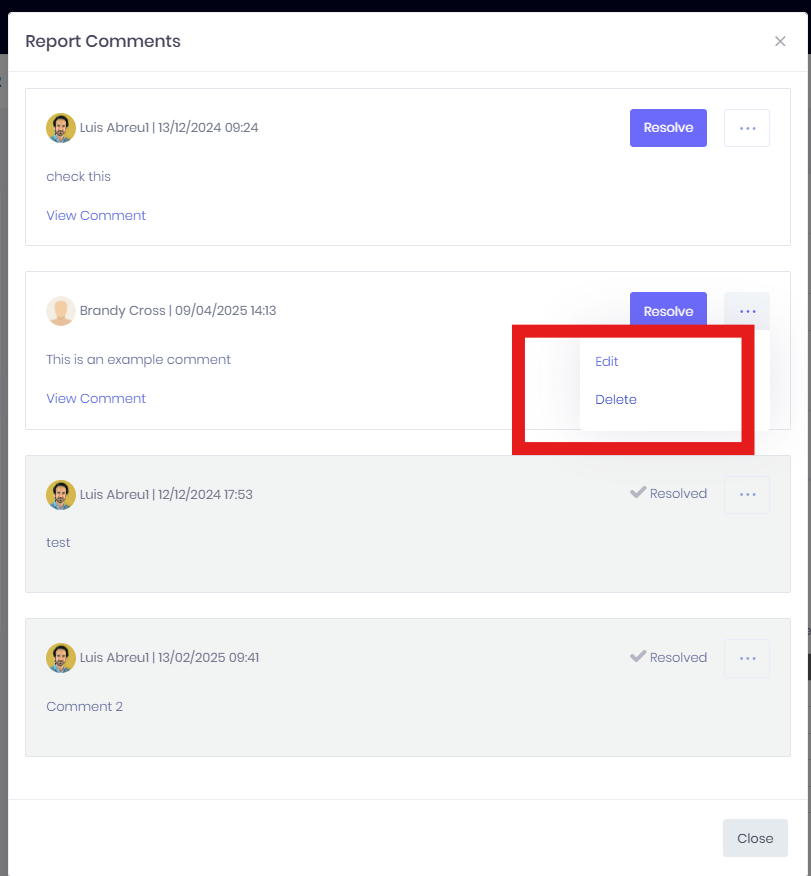Click Luis Abreu1's avatar on the 'test' comment
The width and height of the screenshot is (811, 876).
pyautogui.click(x=61, y=494)
